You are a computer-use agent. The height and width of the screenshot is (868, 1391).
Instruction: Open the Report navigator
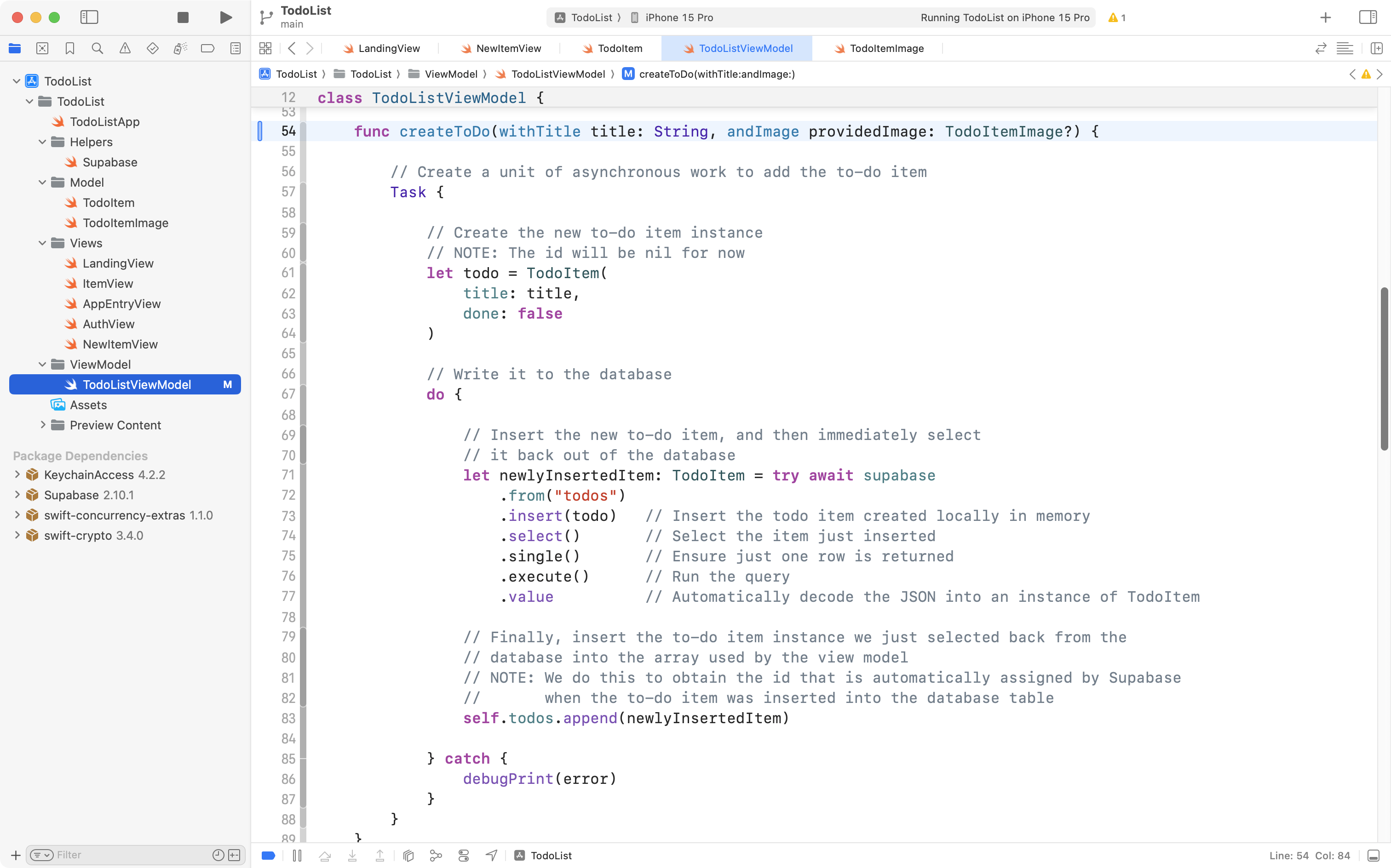coord(235,48)
